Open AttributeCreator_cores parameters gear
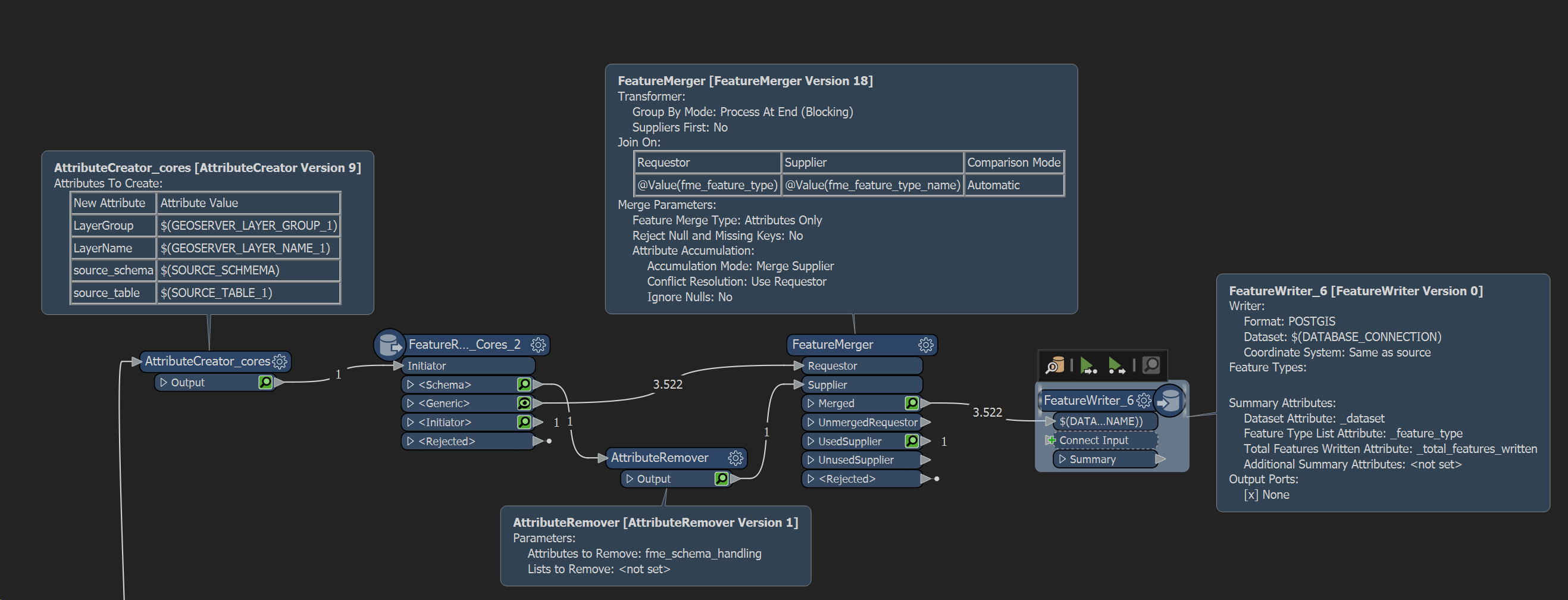This screenshot has height=600, width=1568. [280, 362]
